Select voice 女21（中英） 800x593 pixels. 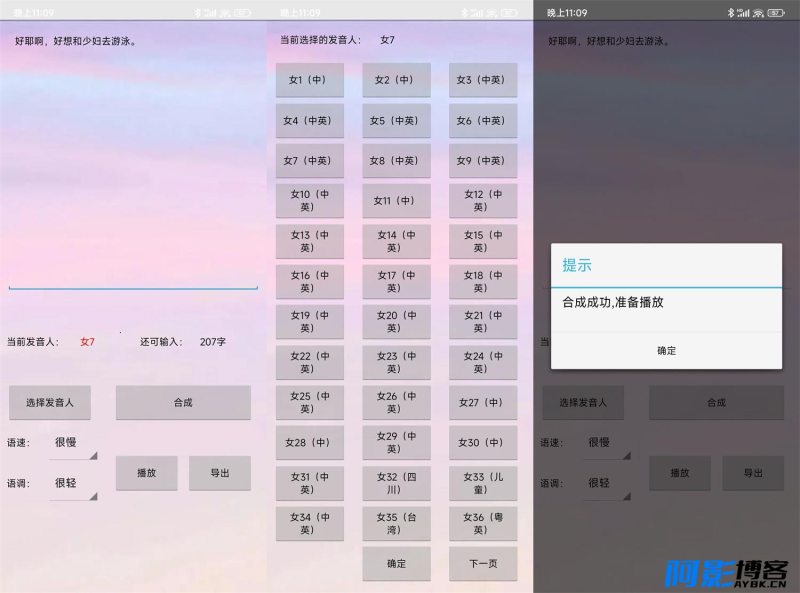click(x=483, y=322)
